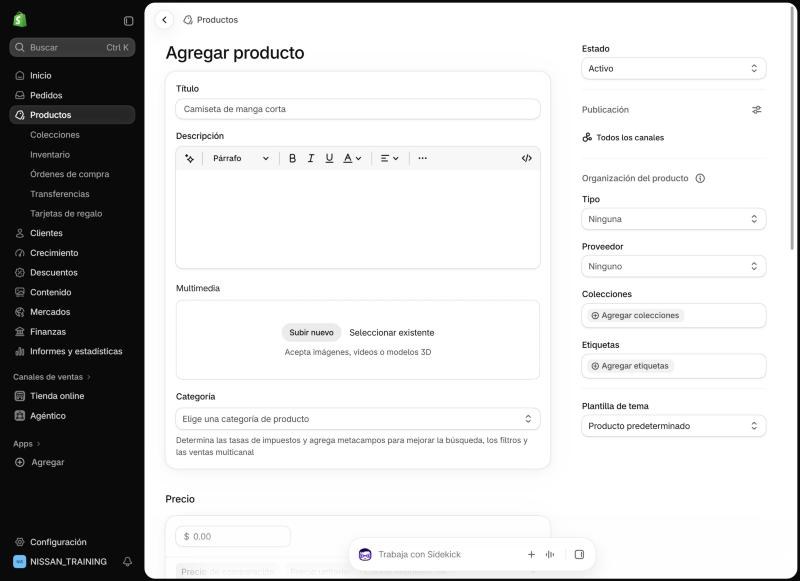This screenshot has width=800, height=581.
Task: Collapse the sidebar with the panel icon
Action: tap(129, 21)
